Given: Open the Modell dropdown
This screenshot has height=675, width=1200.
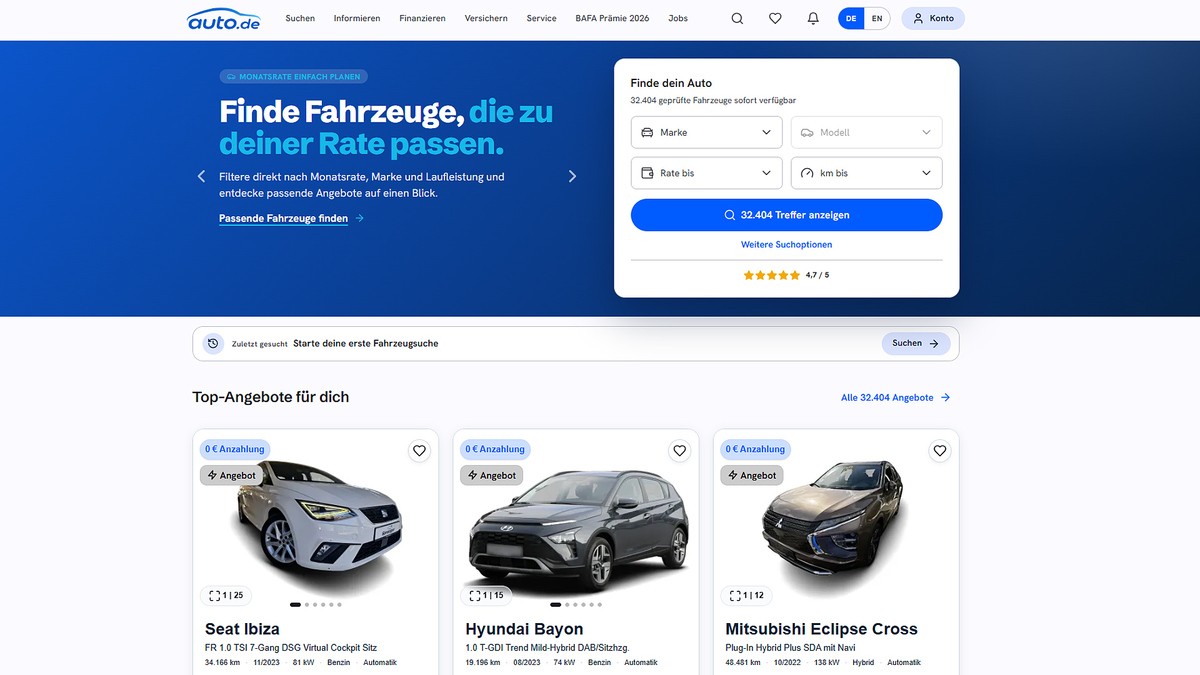Looking at the screenshot, I should point(866,132).
